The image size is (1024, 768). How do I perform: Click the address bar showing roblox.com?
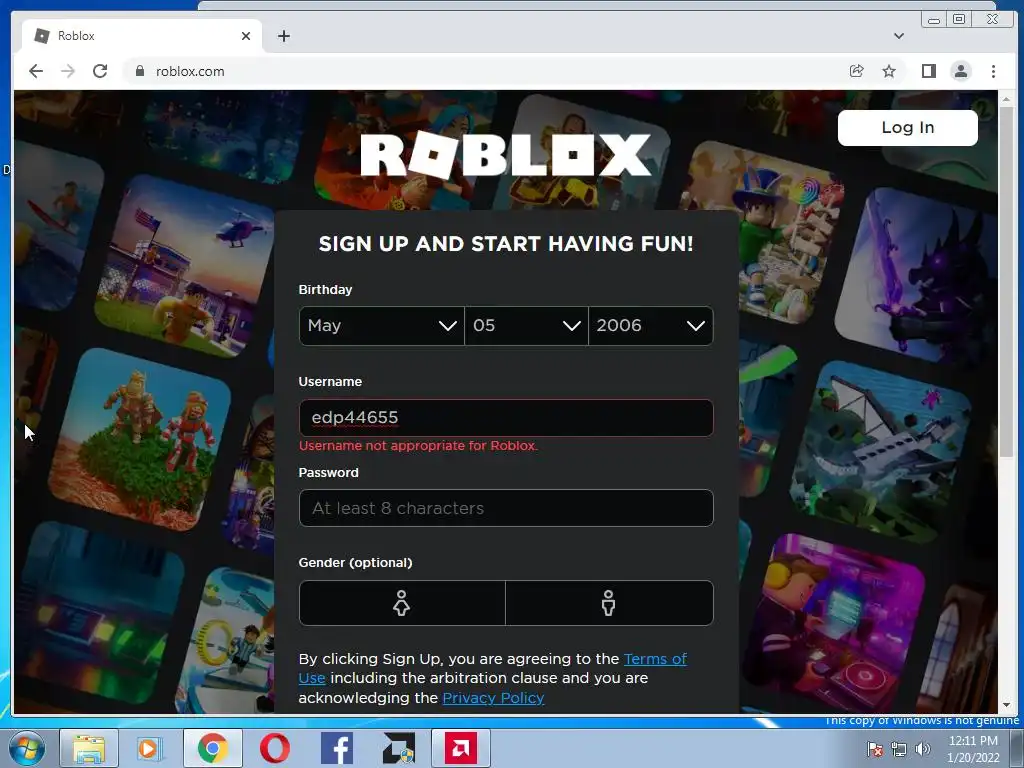[483, 71]
